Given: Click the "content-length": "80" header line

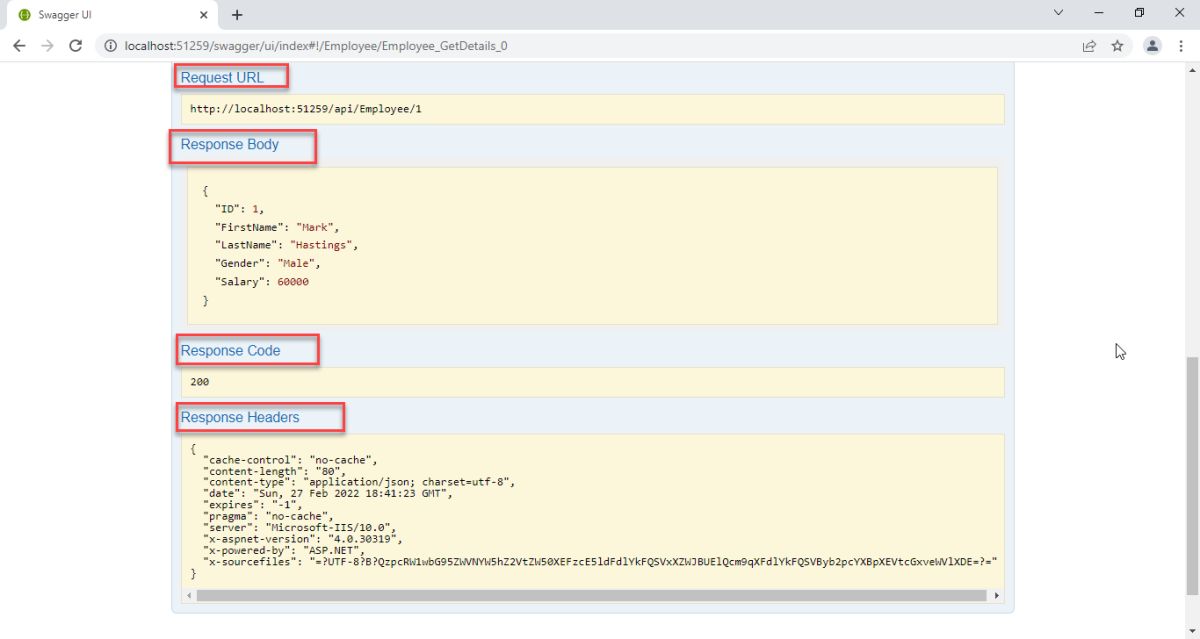Looking at the screenshot, I should coord(273,471).
